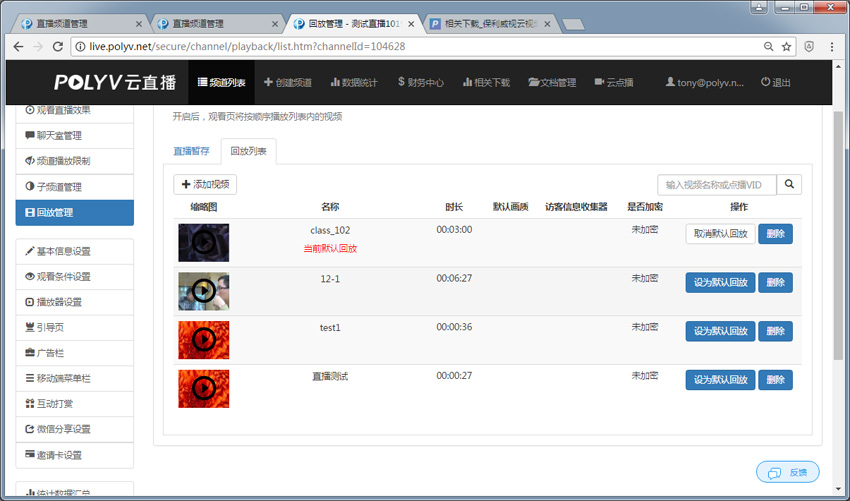Play the class_102 video thumbnail
This screenshot has width=850, height=501.
pyautogui.click(x=203, y=242)
